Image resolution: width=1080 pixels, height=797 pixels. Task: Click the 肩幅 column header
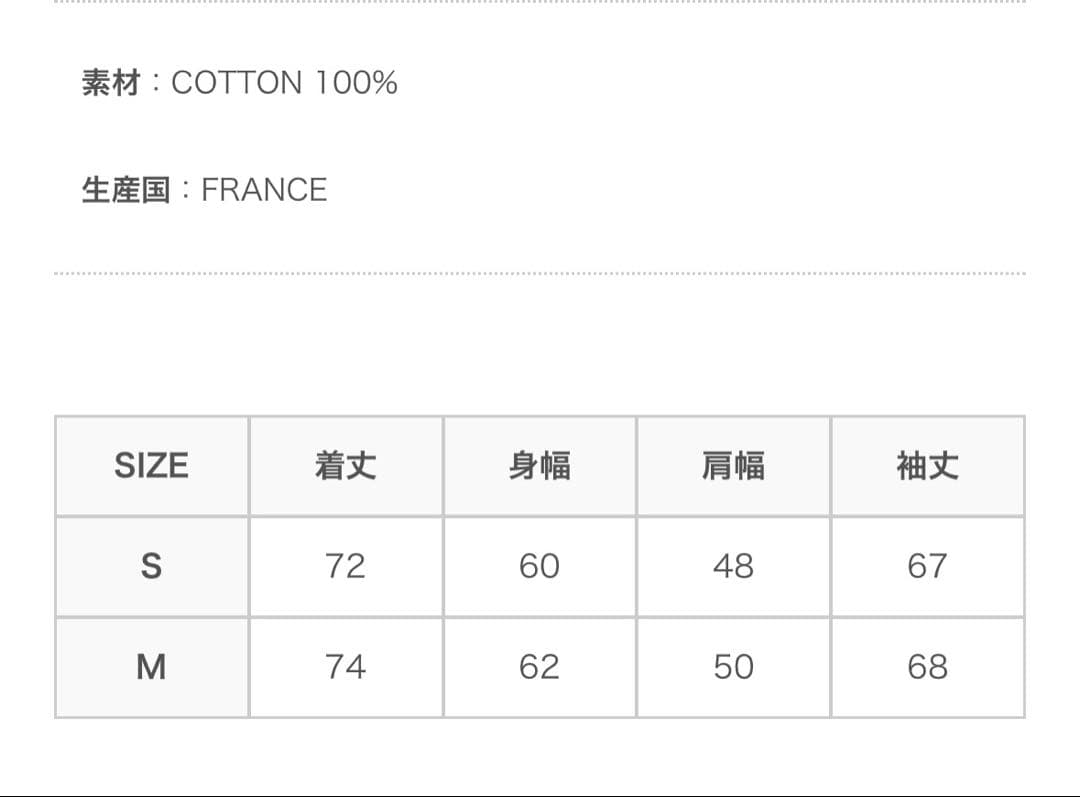point(733,466)
